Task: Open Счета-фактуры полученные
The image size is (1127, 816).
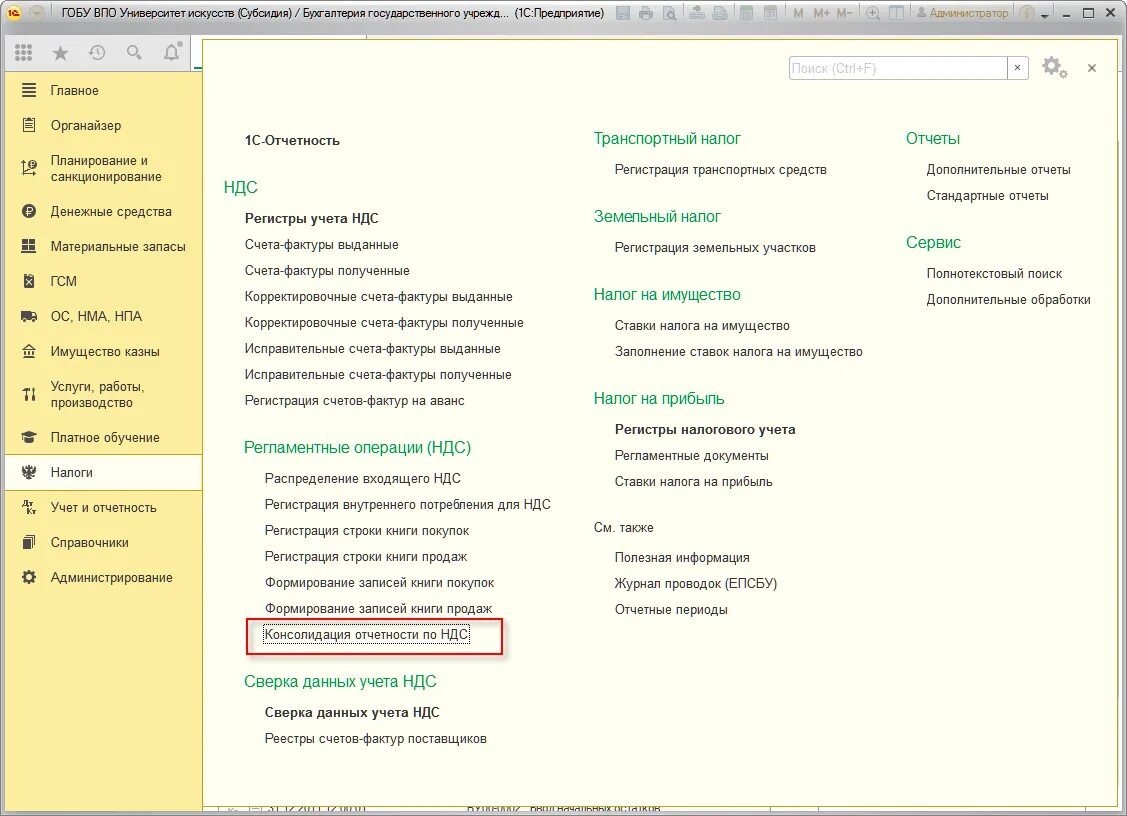Action: tap(327, 270)
